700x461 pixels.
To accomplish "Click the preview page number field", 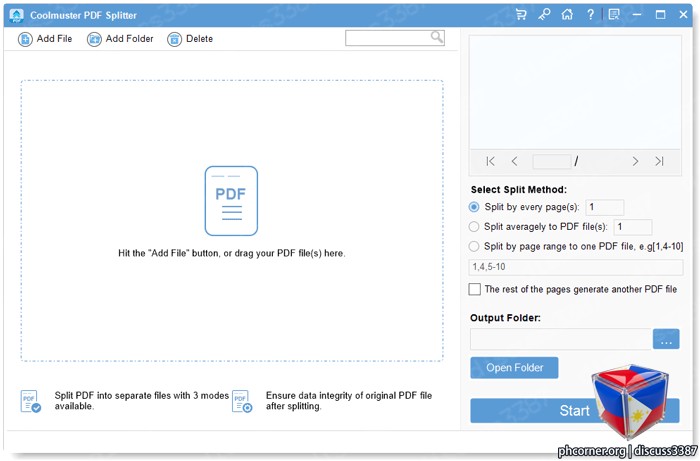I will tap(552, 161).
